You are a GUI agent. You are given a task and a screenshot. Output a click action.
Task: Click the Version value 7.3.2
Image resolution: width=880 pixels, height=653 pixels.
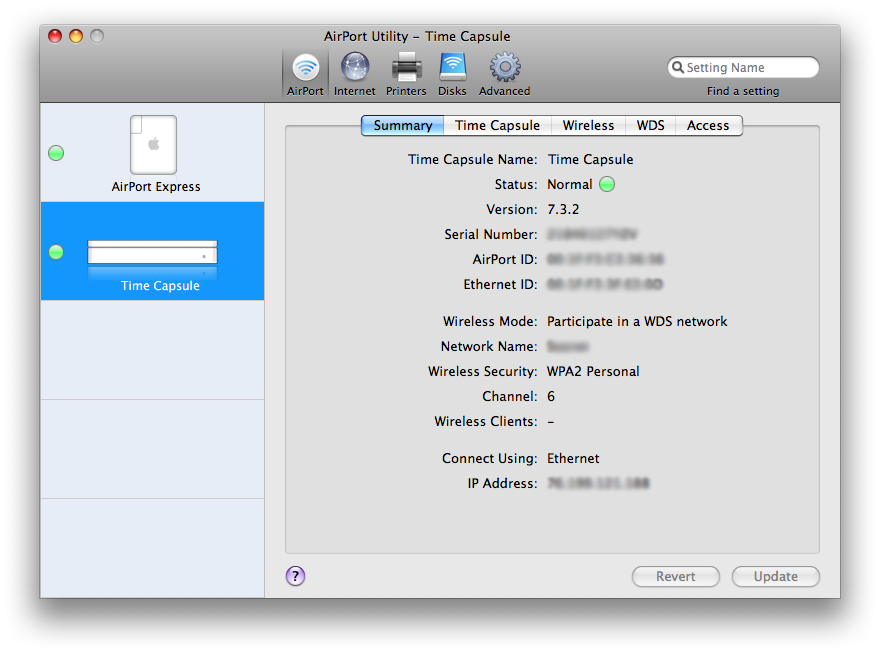click(x=563, y=209)
